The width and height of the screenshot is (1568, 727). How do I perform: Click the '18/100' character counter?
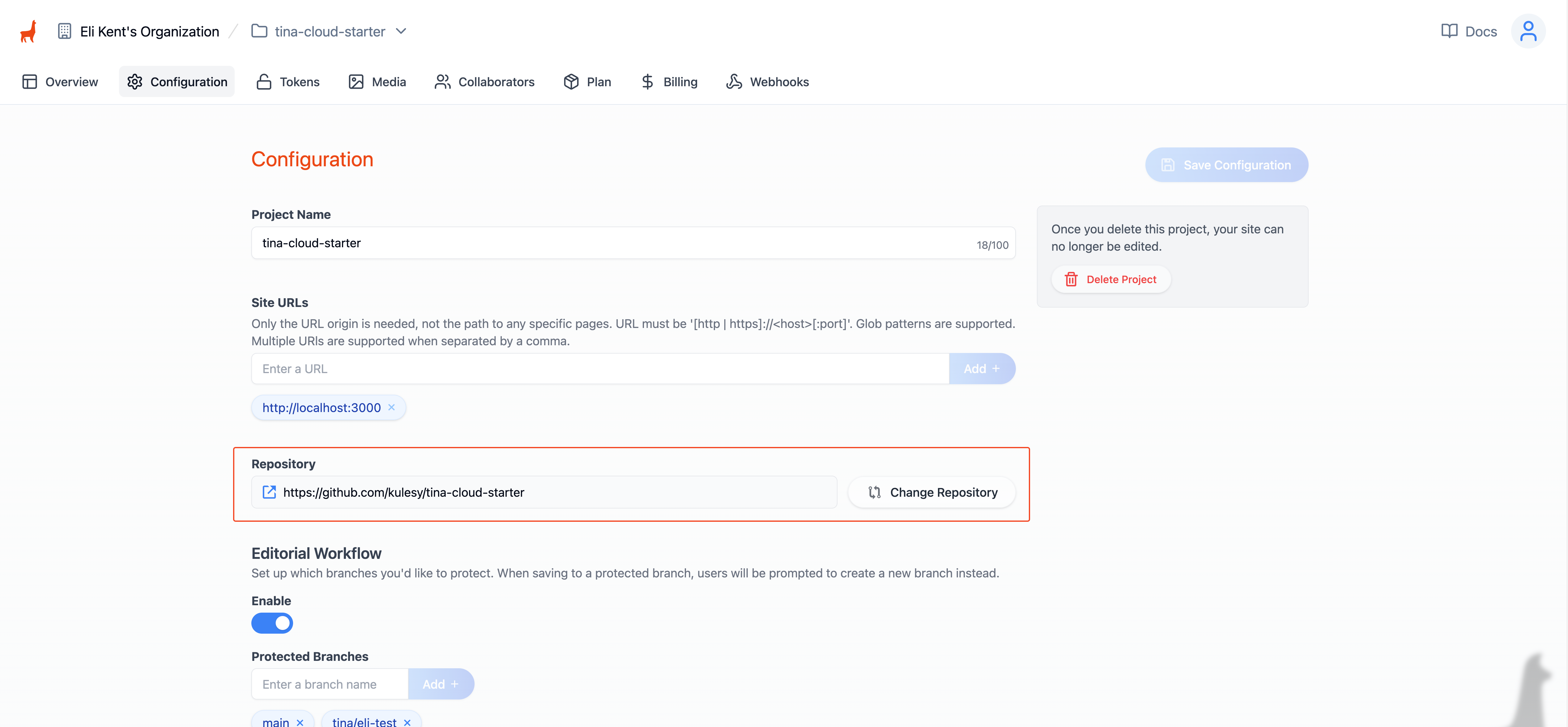point(993,244)
